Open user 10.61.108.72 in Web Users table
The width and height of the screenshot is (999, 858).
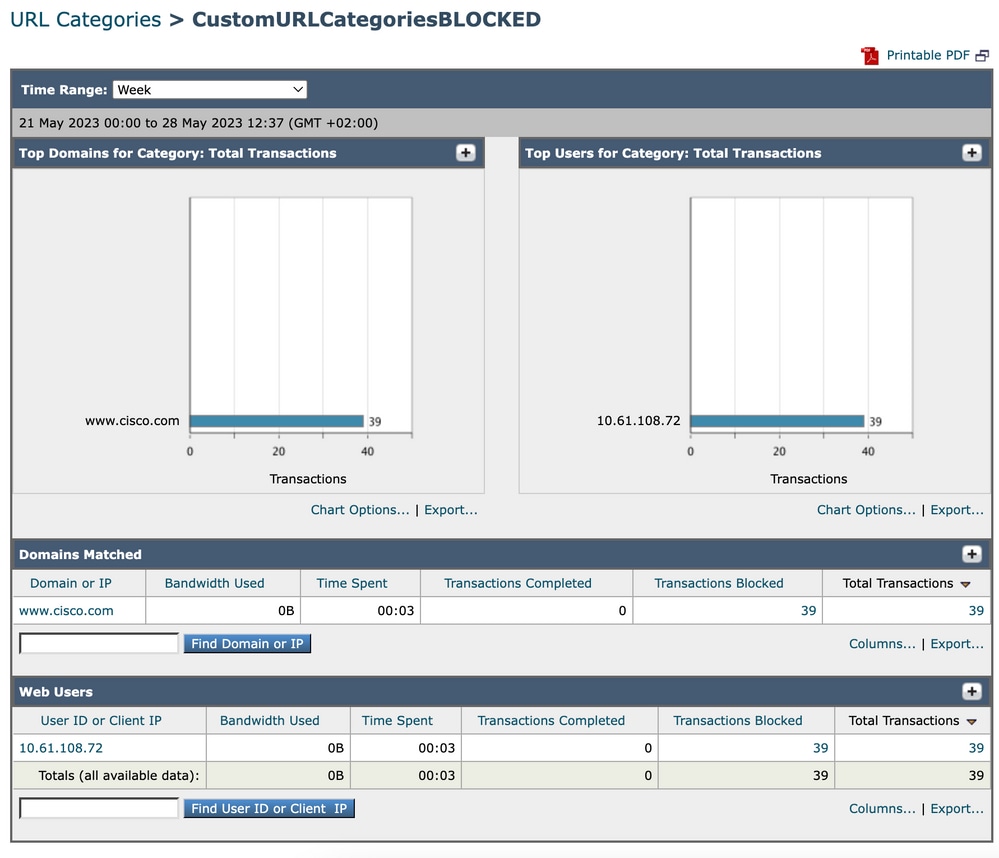click(61, 748)
